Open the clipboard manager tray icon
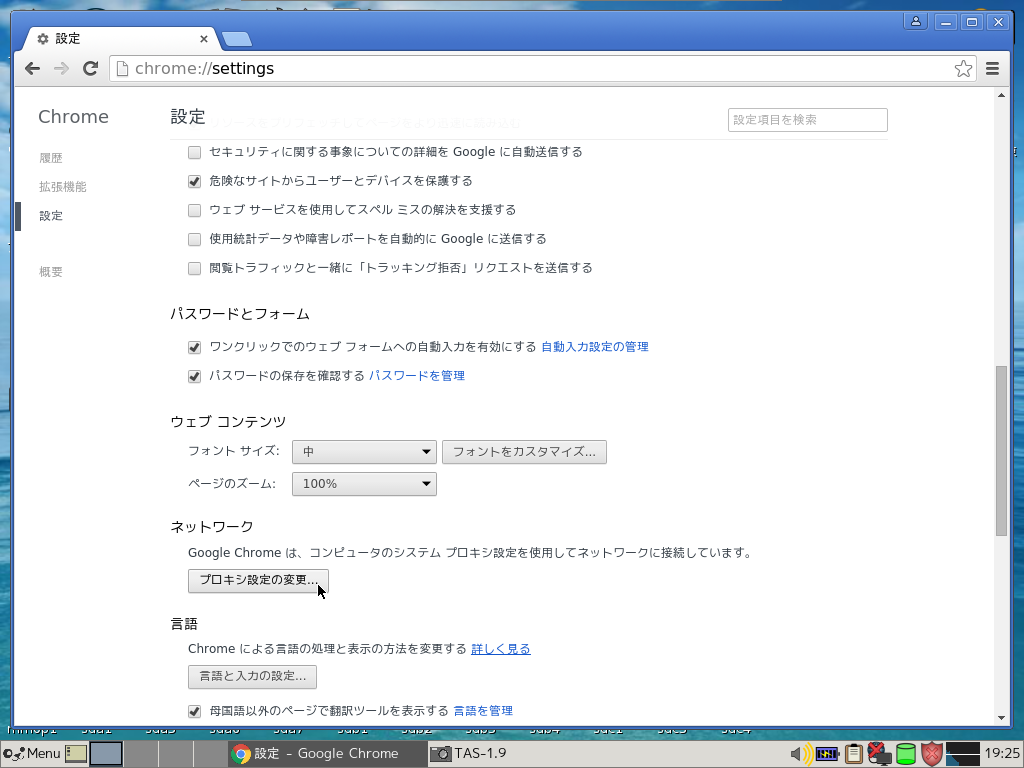1024x768 pixels. pos(854,754)
